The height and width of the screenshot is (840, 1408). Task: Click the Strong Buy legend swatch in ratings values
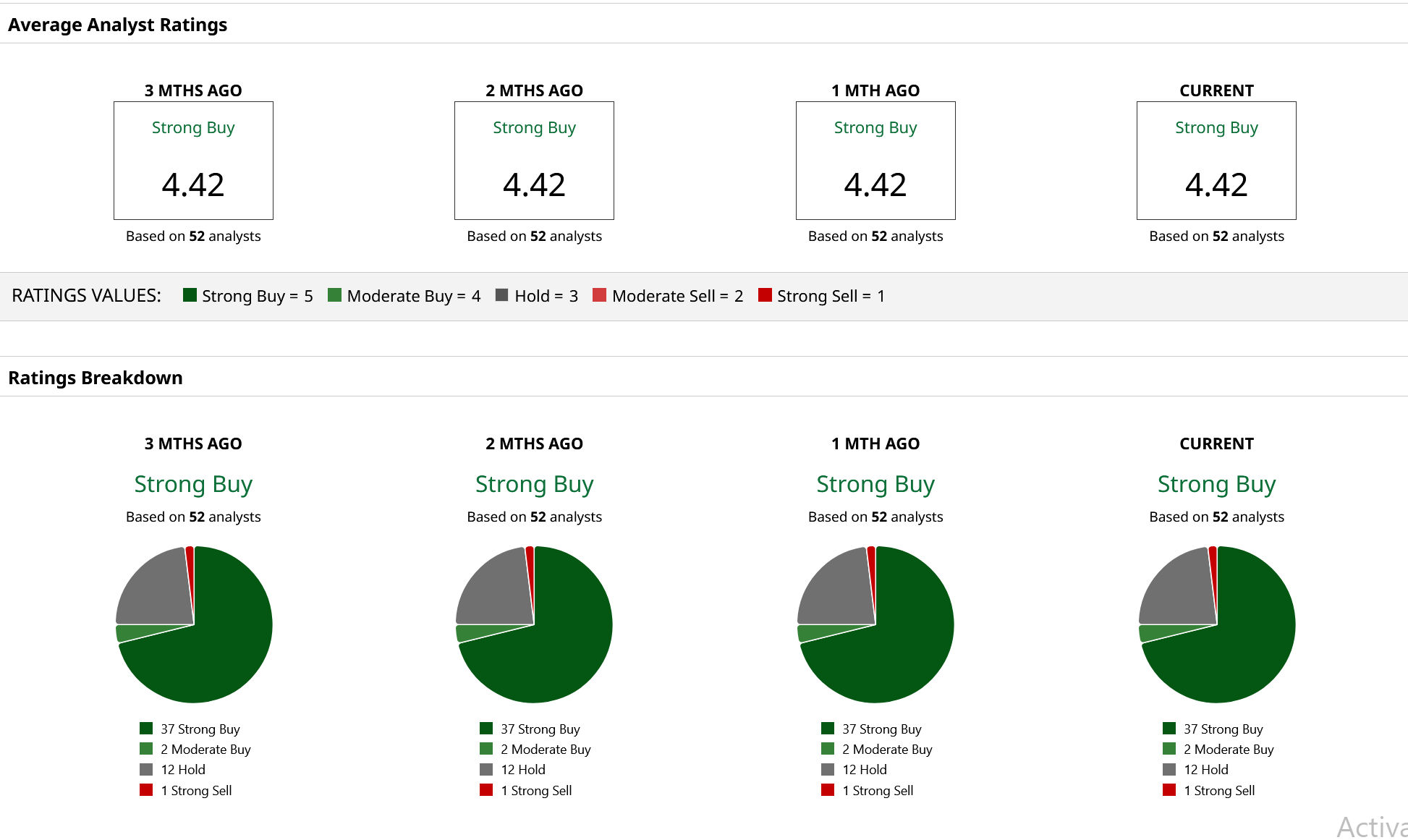pos(190,294)
